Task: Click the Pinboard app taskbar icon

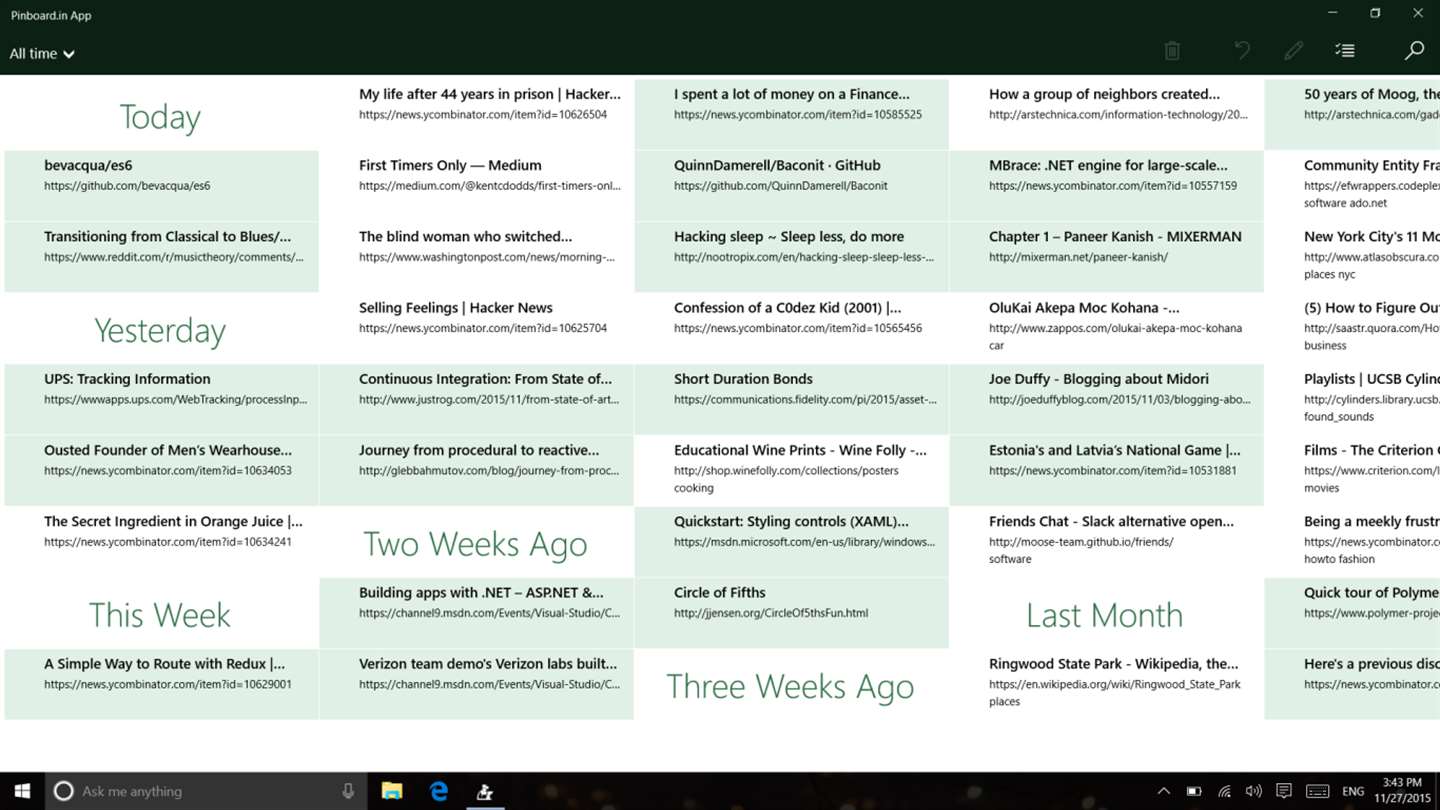Action: click(x=484, y=791)
